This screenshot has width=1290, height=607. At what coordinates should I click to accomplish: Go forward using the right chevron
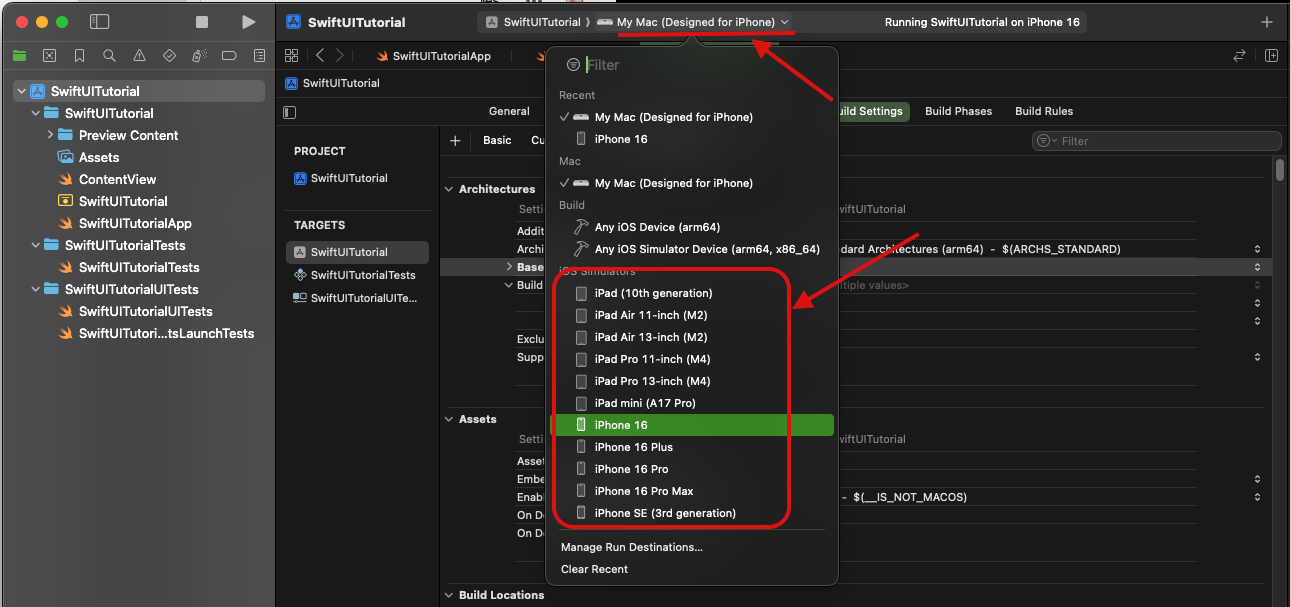pos(340,56)
